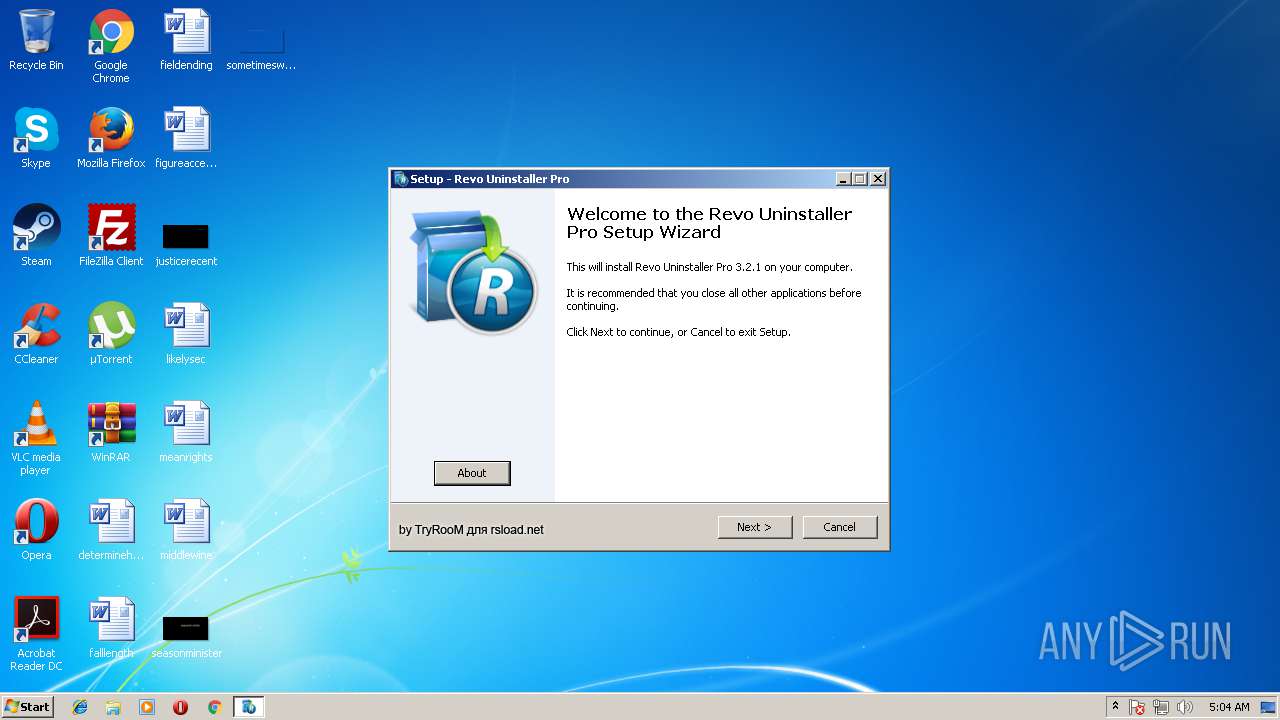This screenshot has height=720, width=1280.
Task: Click the Revo Uninstaller logo image
Action: point(472,273)
